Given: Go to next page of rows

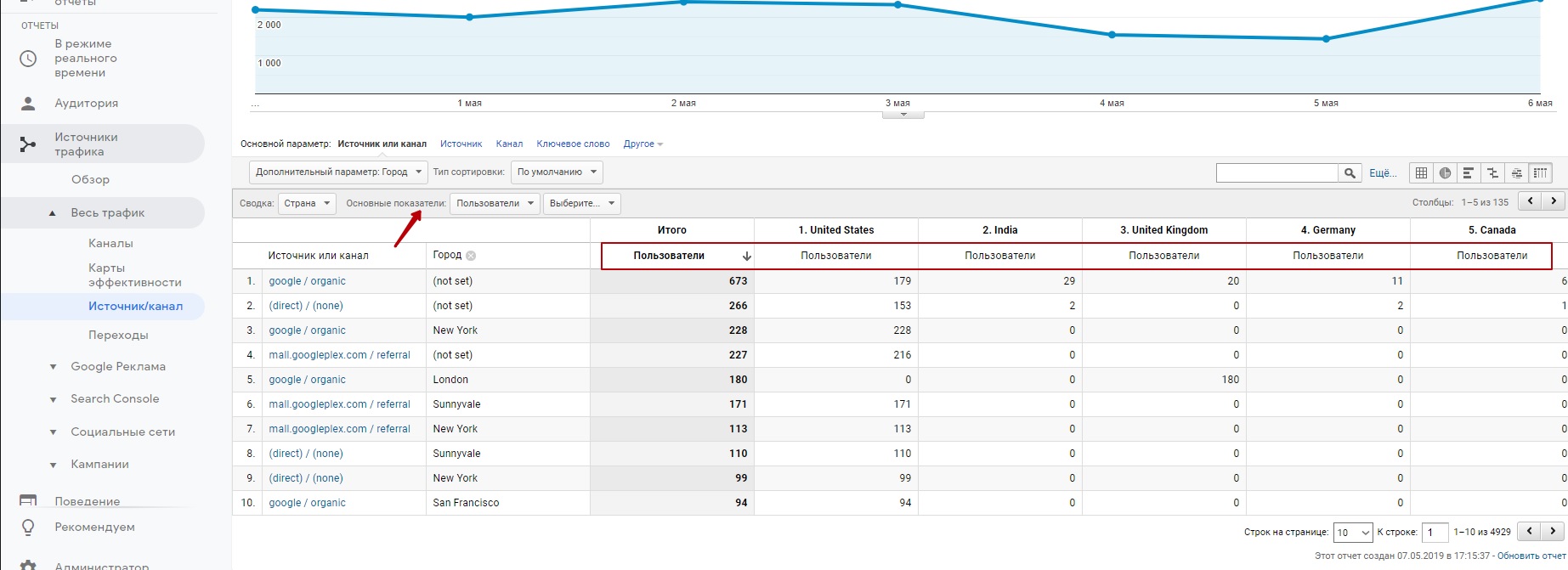Looking at the screenshot, I should click(x=1553, y=532).
